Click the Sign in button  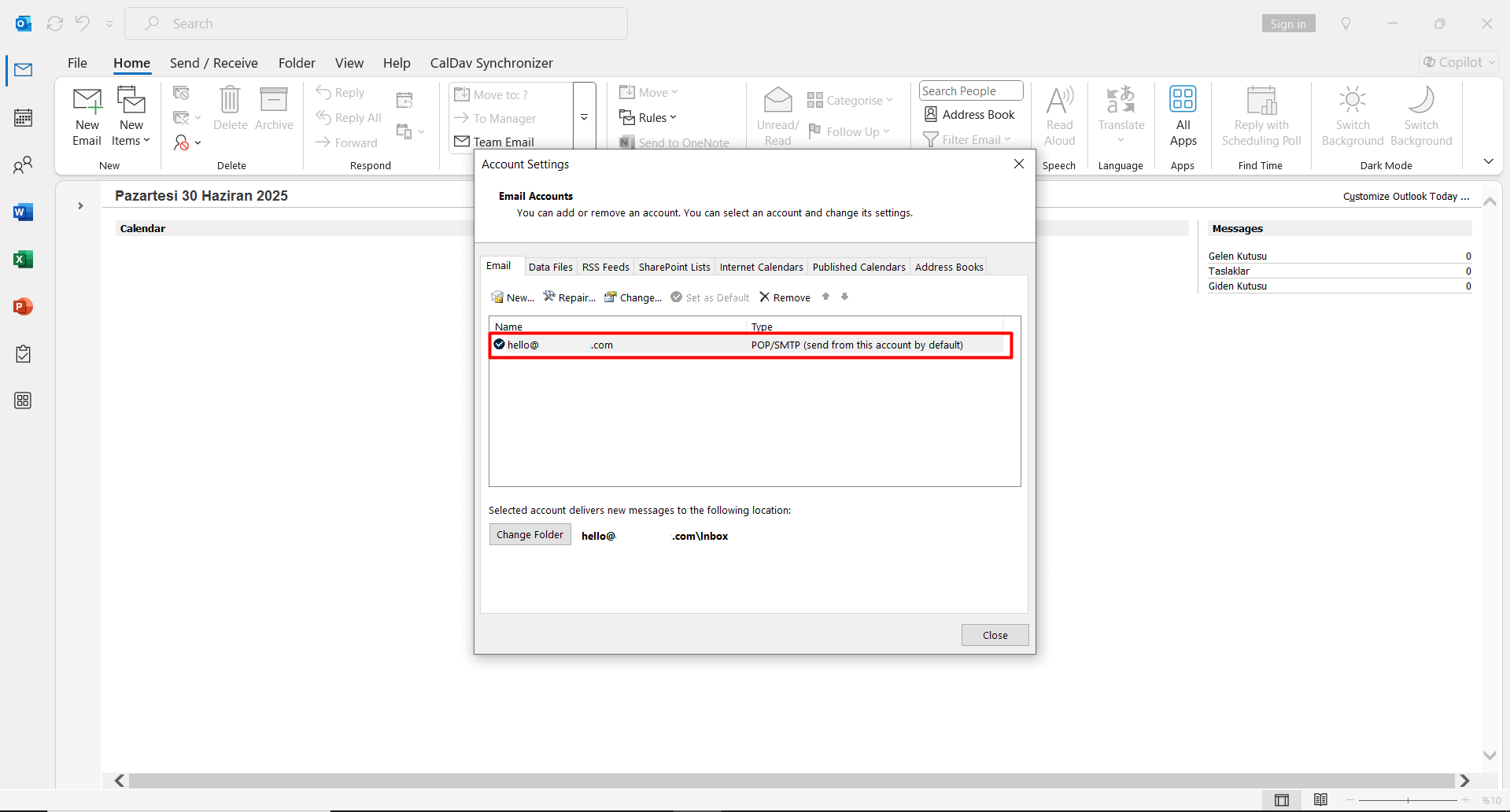pos(1288,24)
